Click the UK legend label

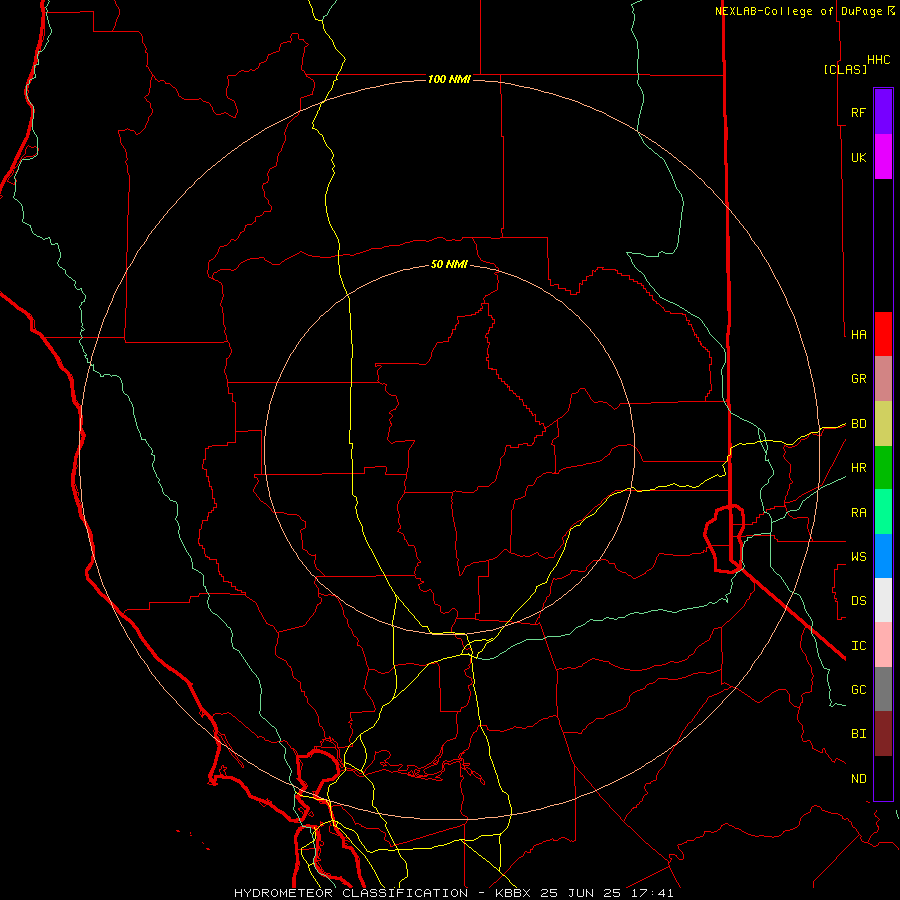tap(858, 157)
